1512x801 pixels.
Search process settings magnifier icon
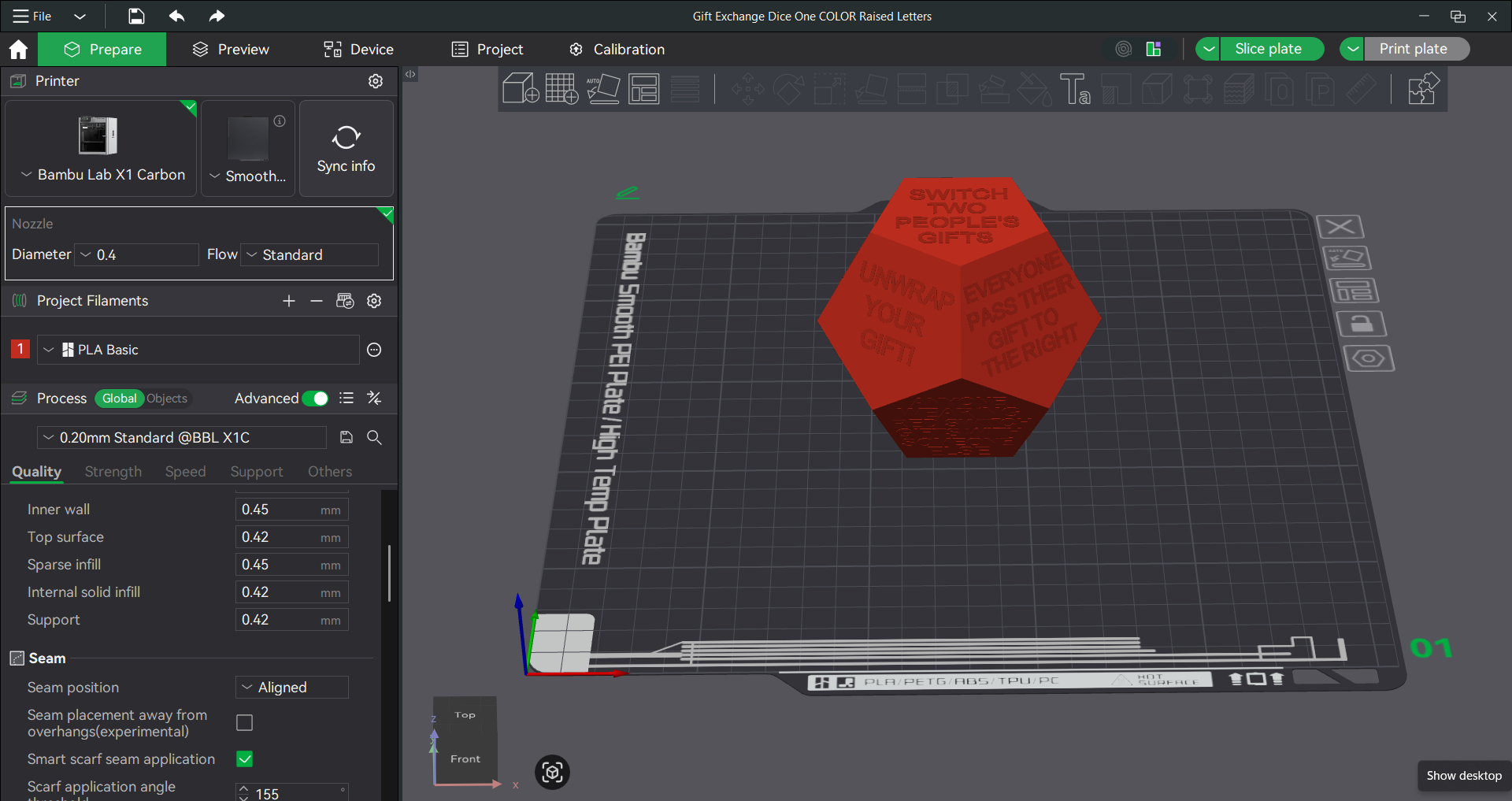click(374, 437)
